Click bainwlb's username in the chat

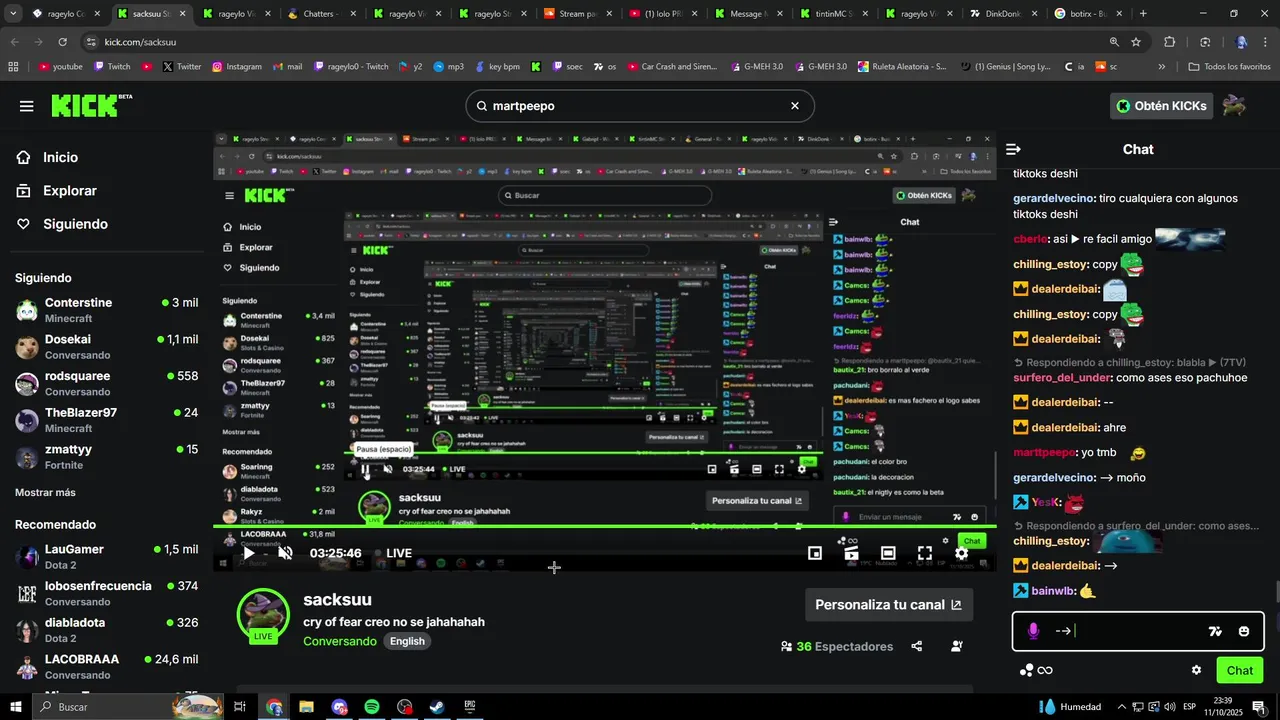1053,591
